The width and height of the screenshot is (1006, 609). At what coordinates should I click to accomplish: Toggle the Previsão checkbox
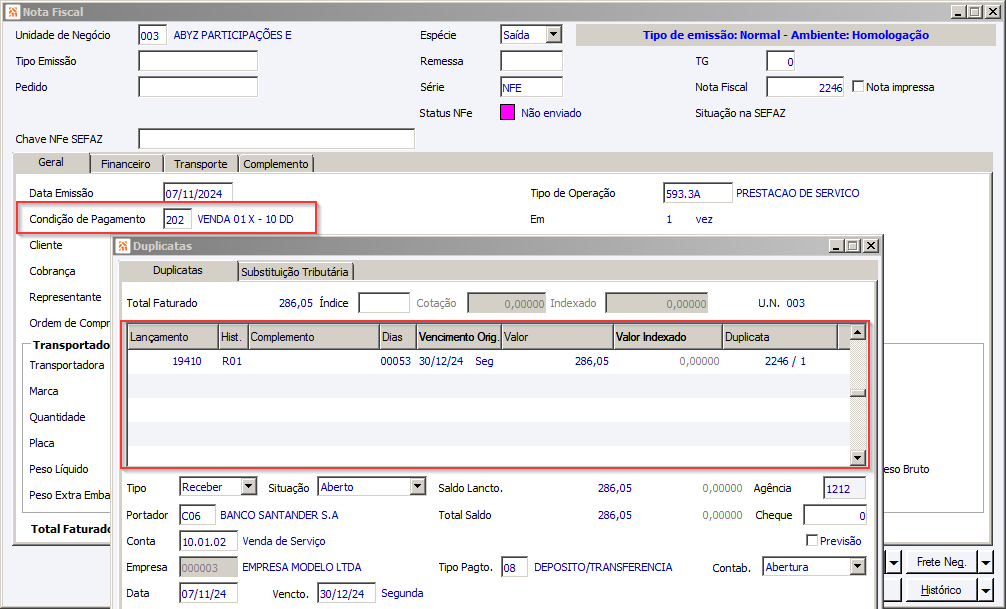click(812, 540)
